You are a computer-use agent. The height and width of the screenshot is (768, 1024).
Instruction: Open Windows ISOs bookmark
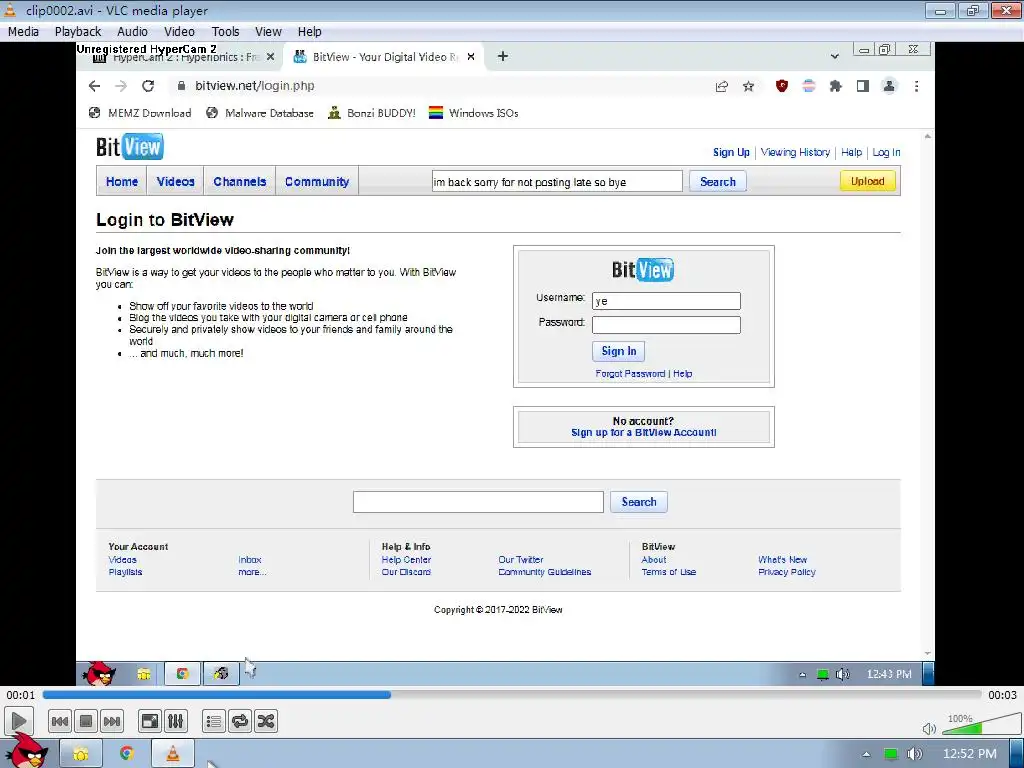tap(473, 113)
